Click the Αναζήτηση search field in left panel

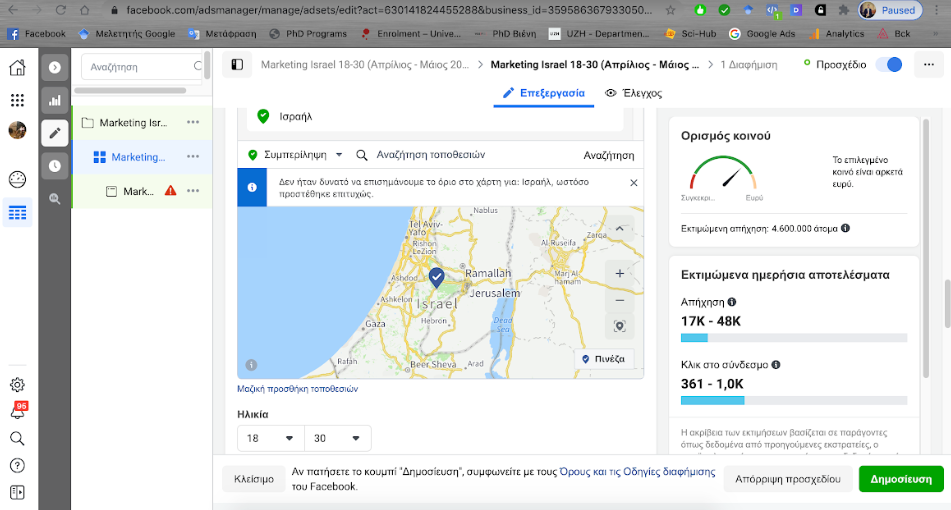pos(143,67)
